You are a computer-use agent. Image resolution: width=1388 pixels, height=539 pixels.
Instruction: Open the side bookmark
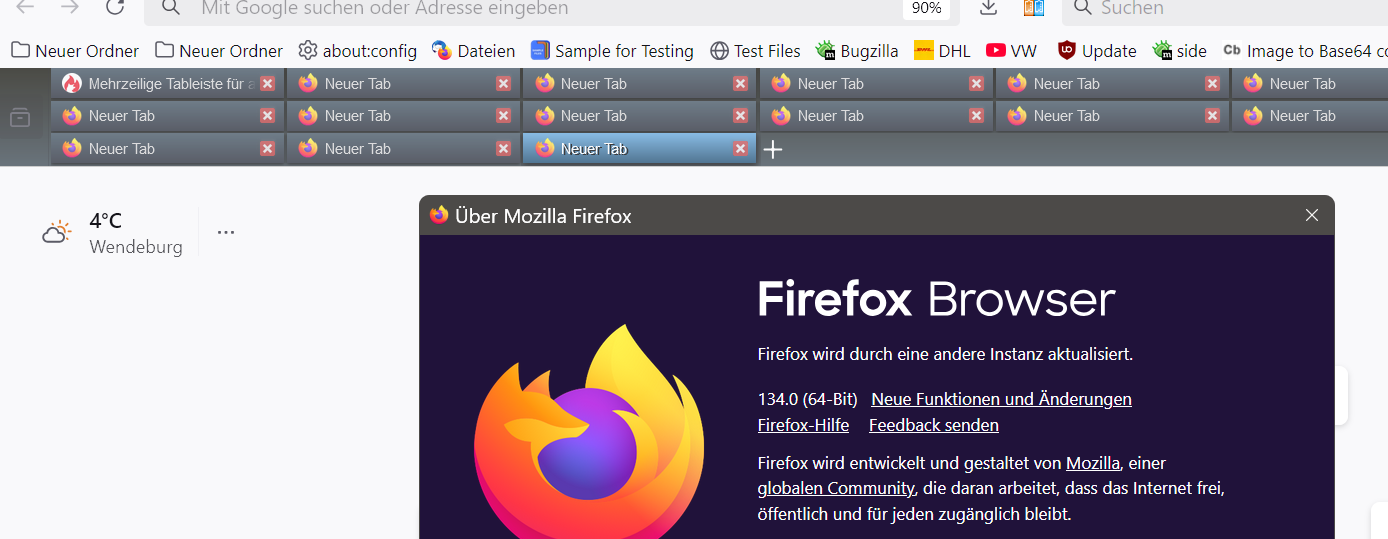(1179, 51)
